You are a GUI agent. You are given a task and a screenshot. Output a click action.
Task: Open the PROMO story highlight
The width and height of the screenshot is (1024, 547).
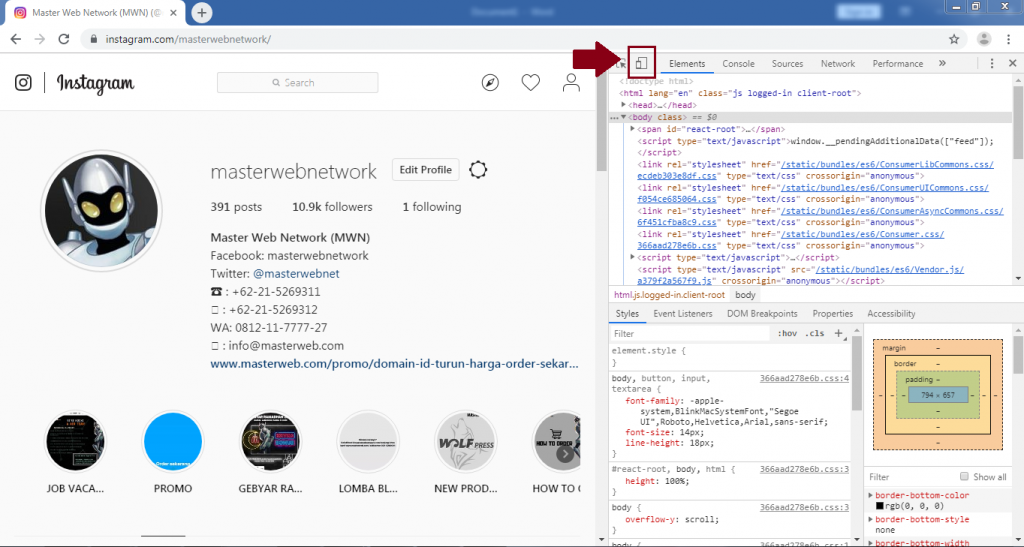[x=173, y=441]
